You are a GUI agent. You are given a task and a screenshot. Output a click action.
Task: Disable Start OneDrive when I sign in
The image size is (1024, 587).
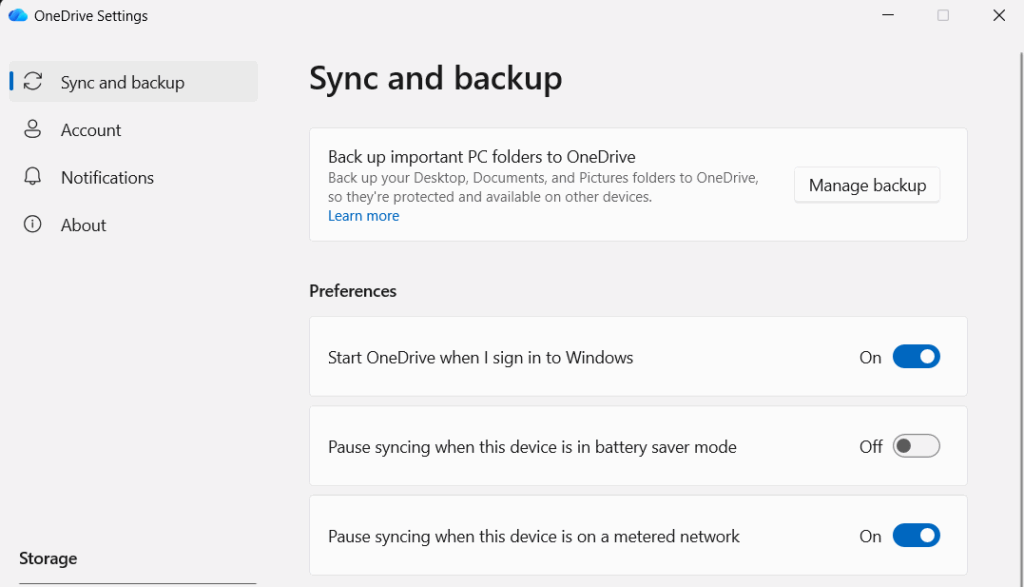click(916, 357)
